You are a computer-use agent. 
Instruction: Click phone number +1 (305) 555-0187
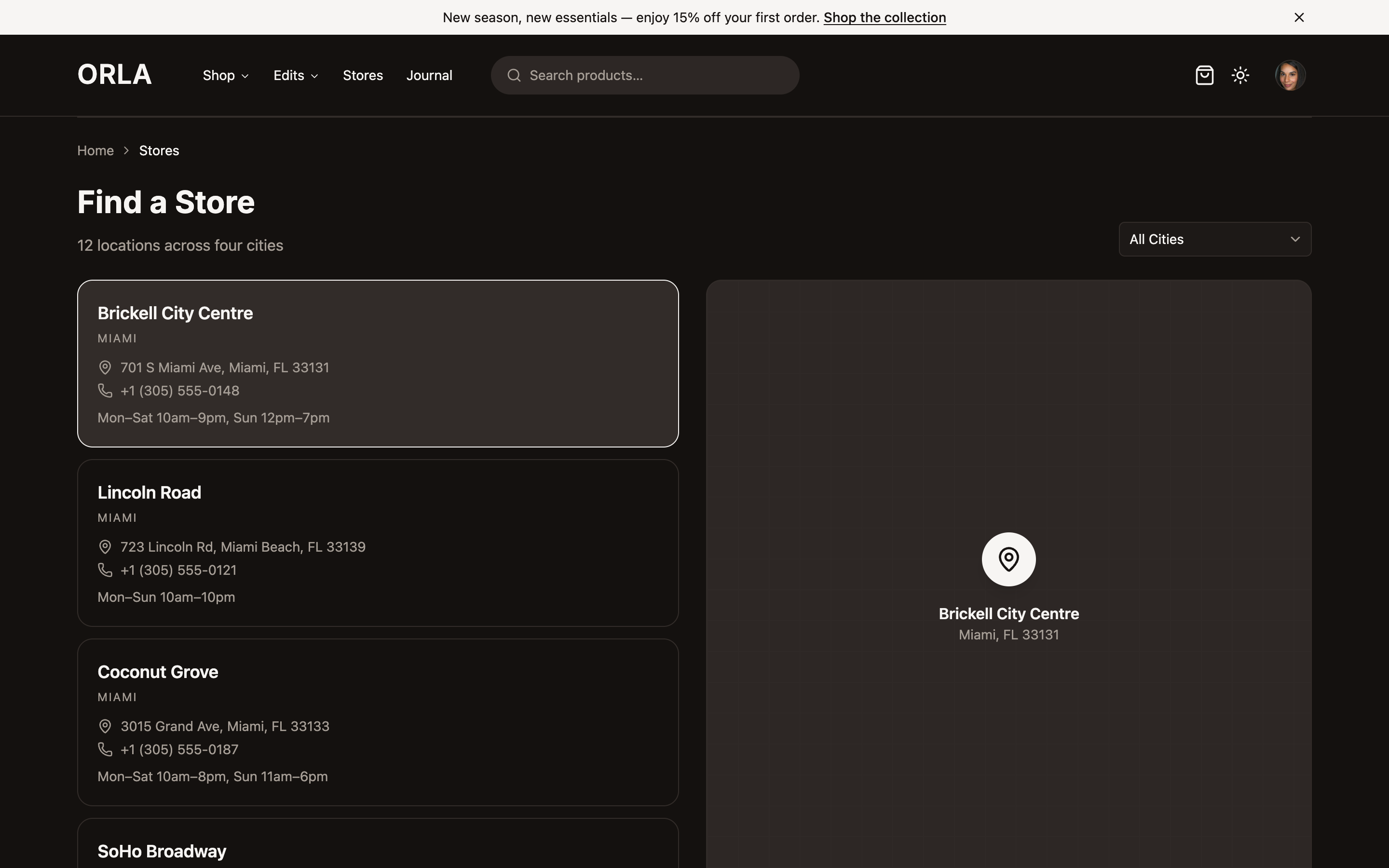pos(179,750)
